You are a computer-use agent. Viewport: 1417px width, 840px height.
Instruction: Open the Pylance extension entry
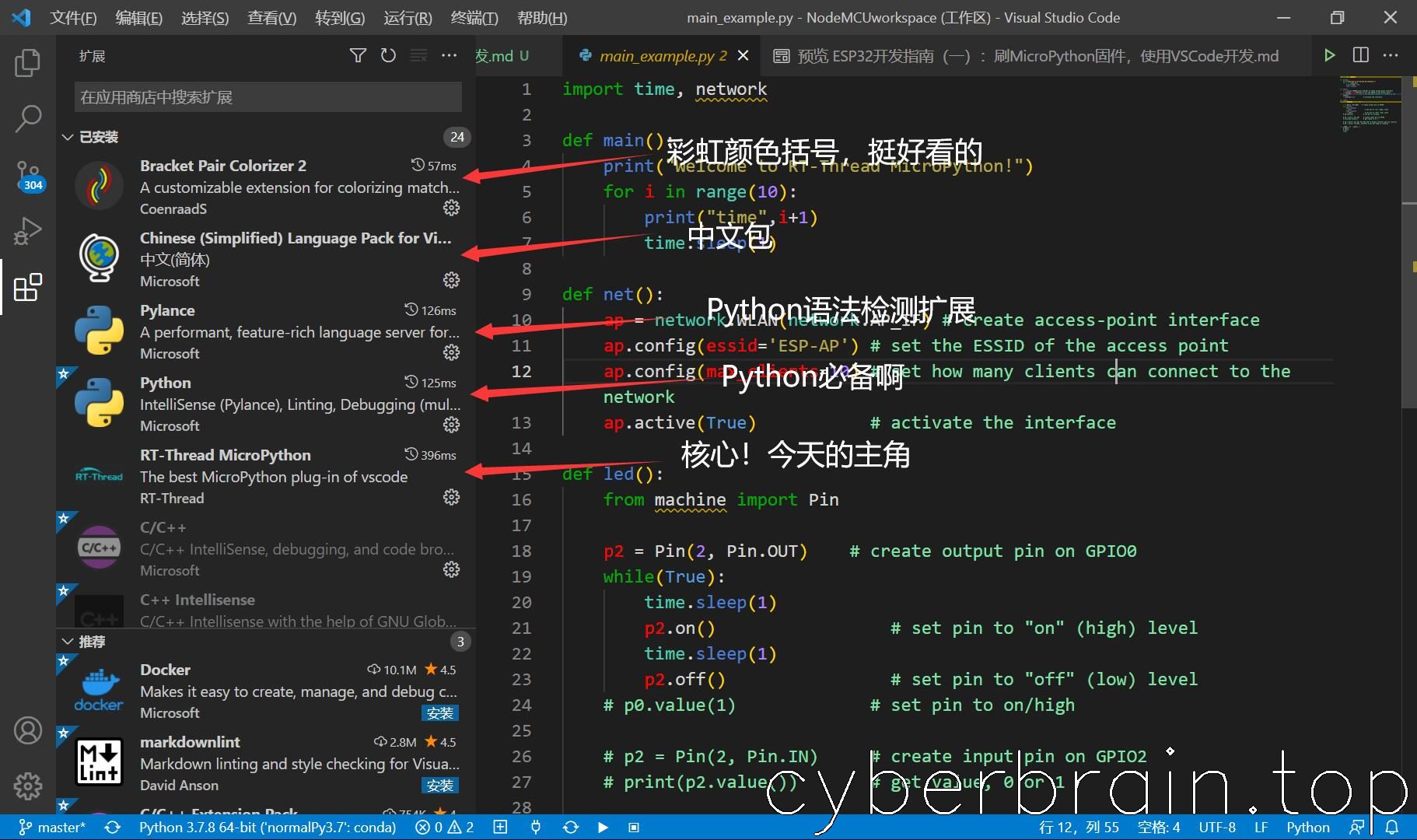point(264,331)
